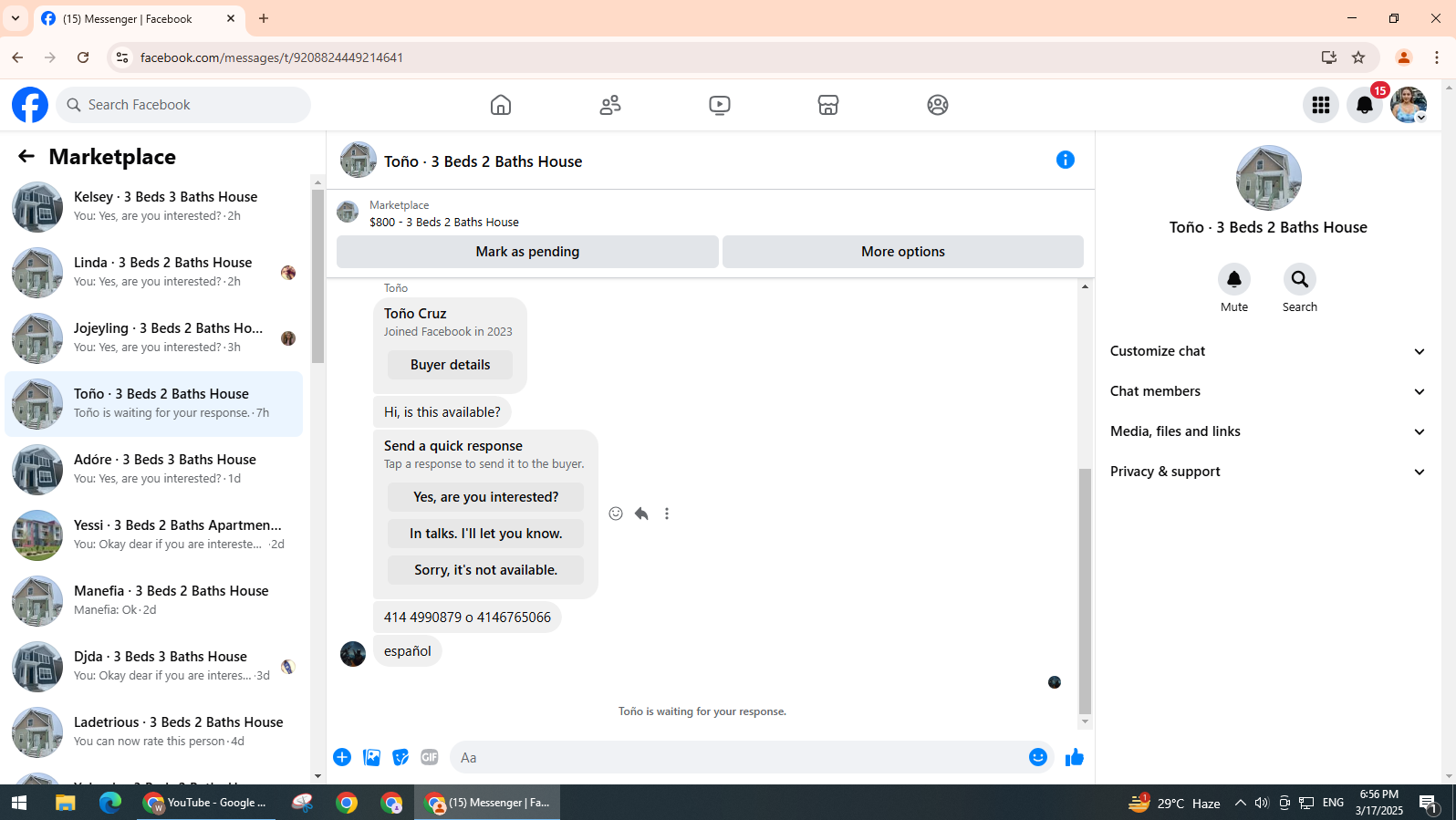1456x820 pixels.
Task: Open More options for the listing
Action: 903,252
